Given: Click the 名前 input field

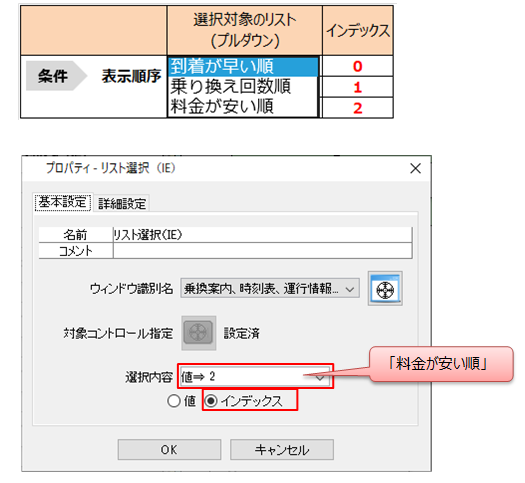Looking at the screenshot, I should pos(262,235).
